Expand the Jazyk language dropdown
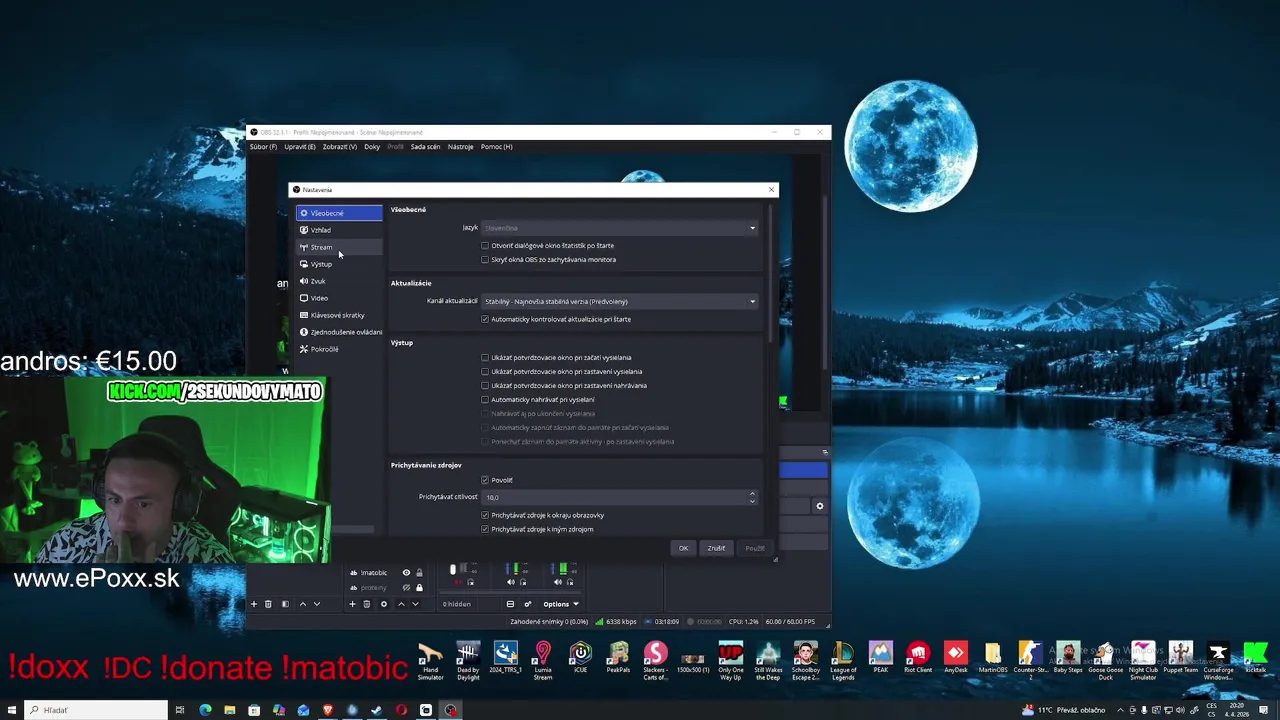The height and width of the screenshot is (720, 1280). (x=620, y=228)
